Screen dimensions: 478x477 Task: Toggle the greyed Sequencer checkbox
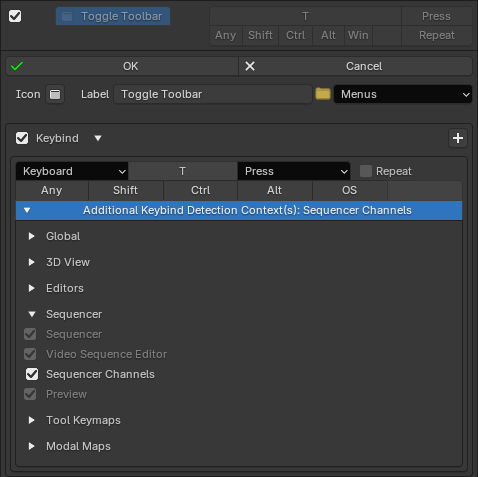point(30,334)
